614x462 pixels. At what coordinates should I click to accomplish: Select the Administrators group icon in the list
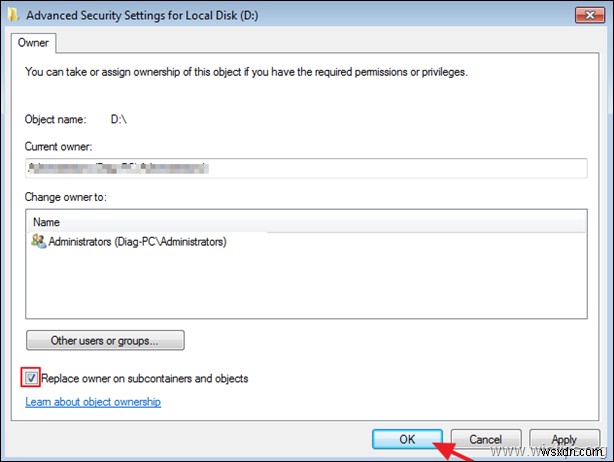point(39,241)
